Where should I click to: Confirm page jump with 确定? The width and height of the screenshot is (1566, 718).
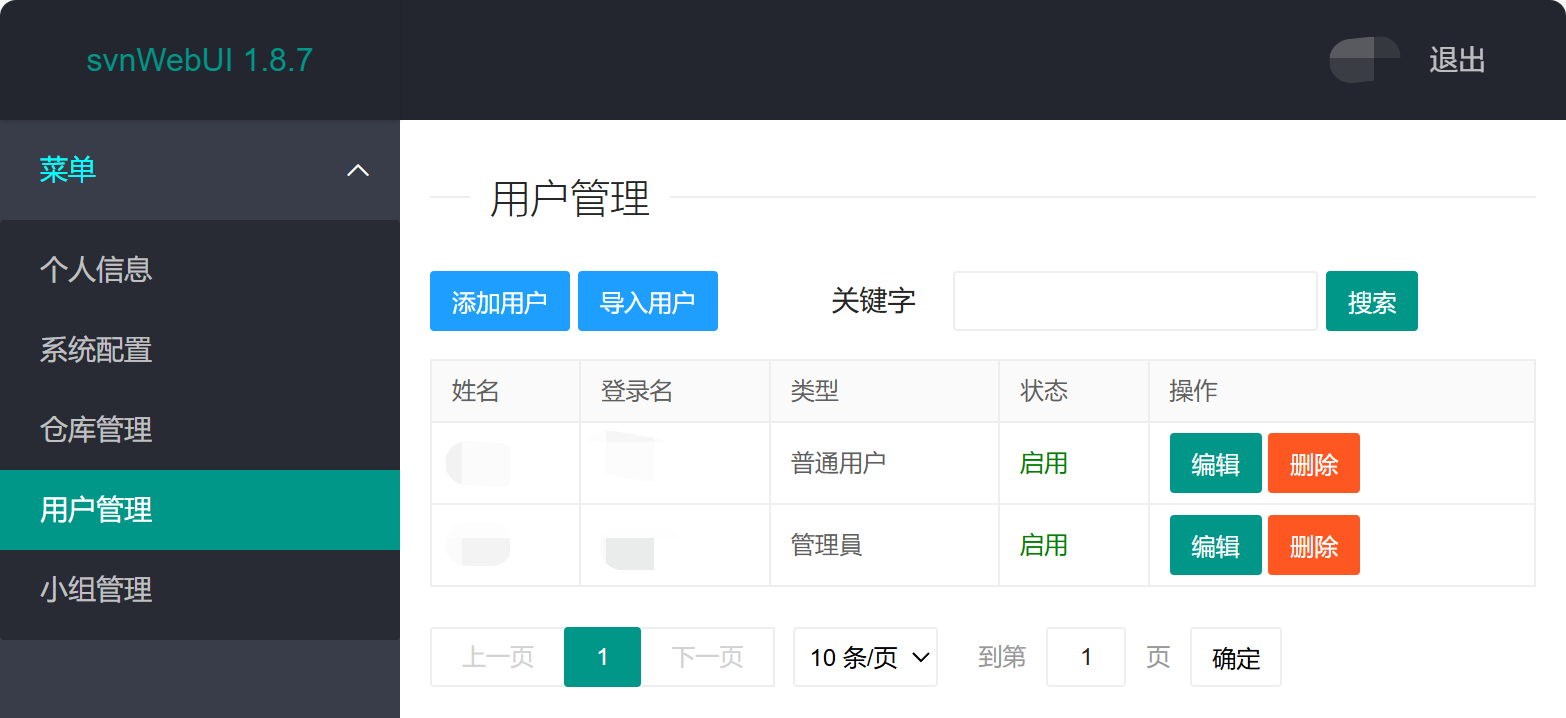tap(1235, 658)
